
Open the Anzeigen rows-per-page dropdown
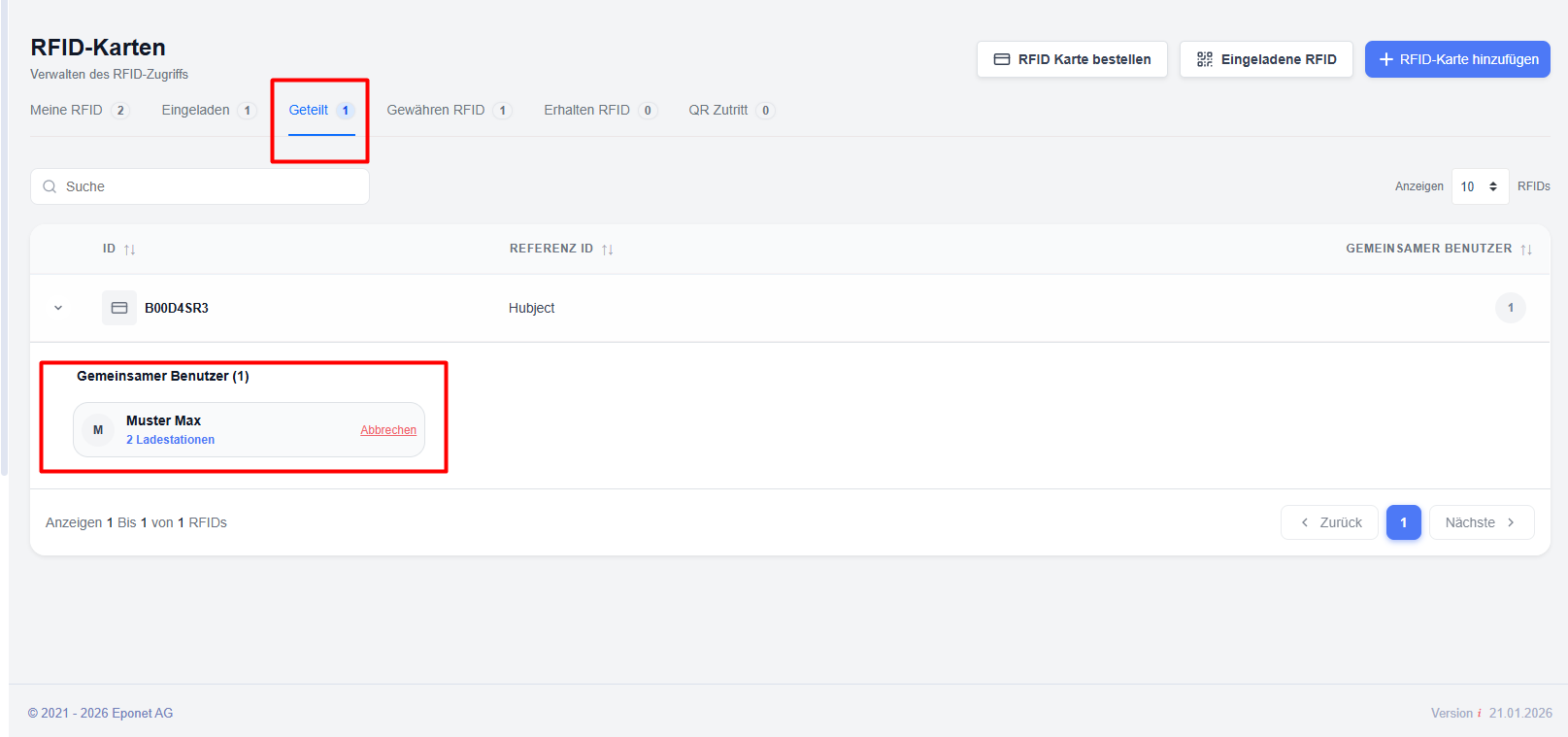tap(1480, 186)
